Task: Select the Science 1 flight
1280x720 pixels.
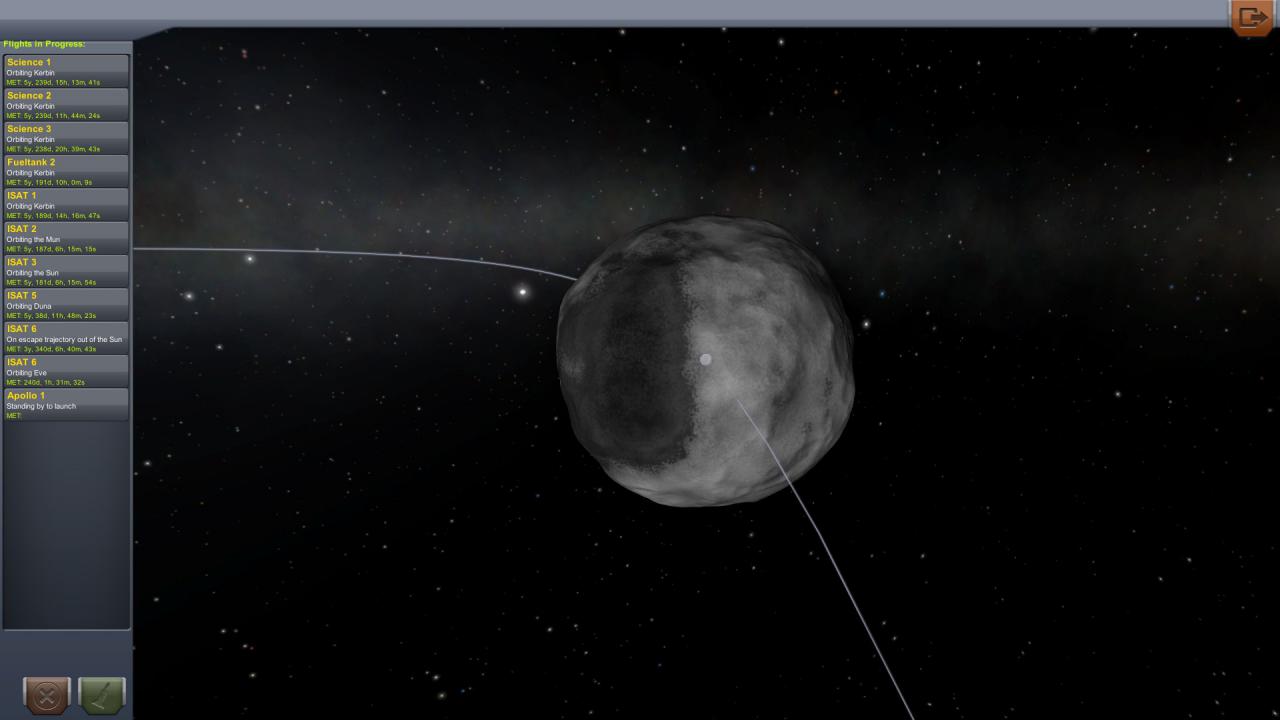Action: click(x=67, y=71)
